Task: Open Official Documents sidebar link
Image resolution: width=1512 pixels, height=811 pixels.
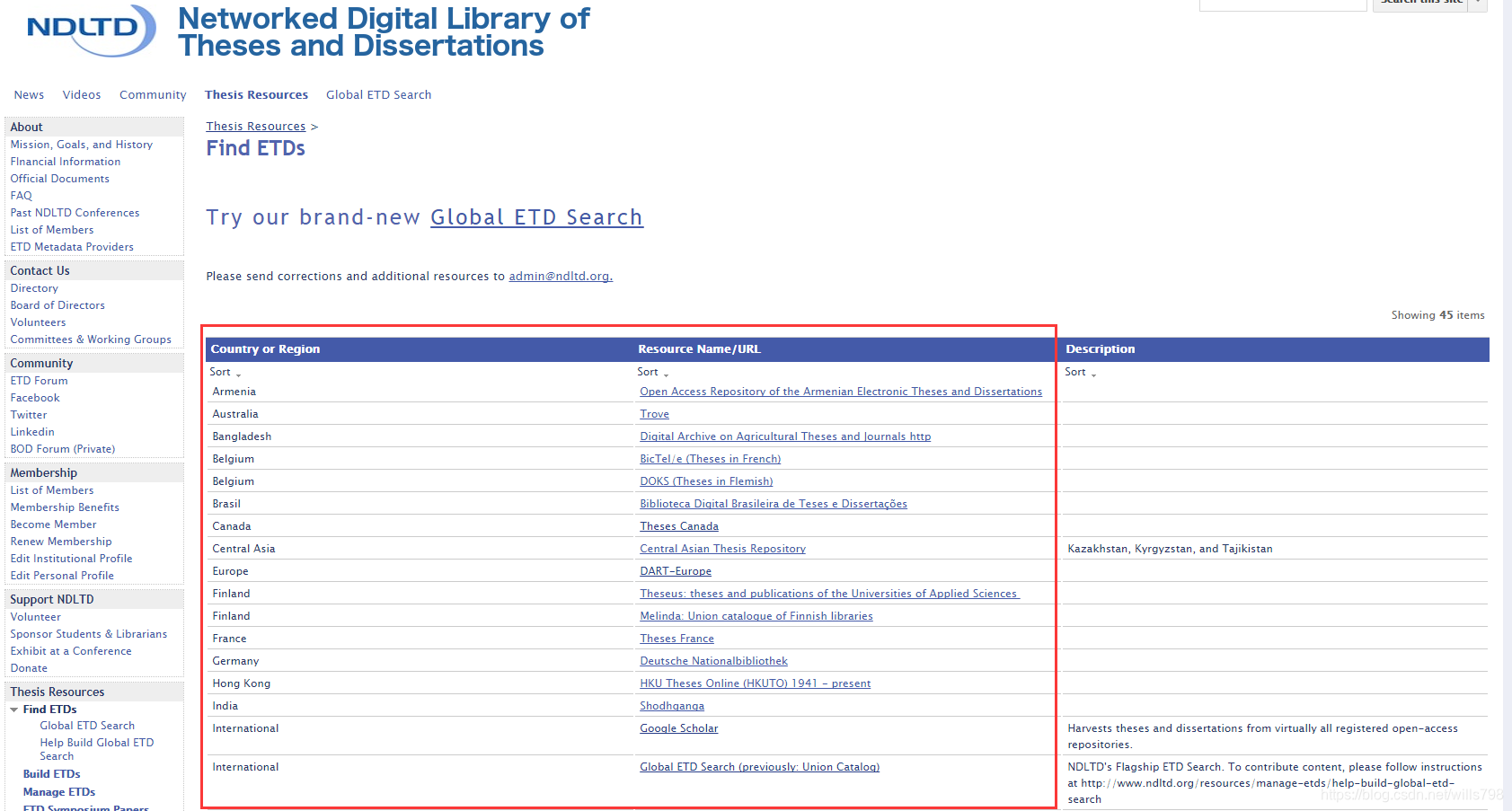Action: (60, 179)
